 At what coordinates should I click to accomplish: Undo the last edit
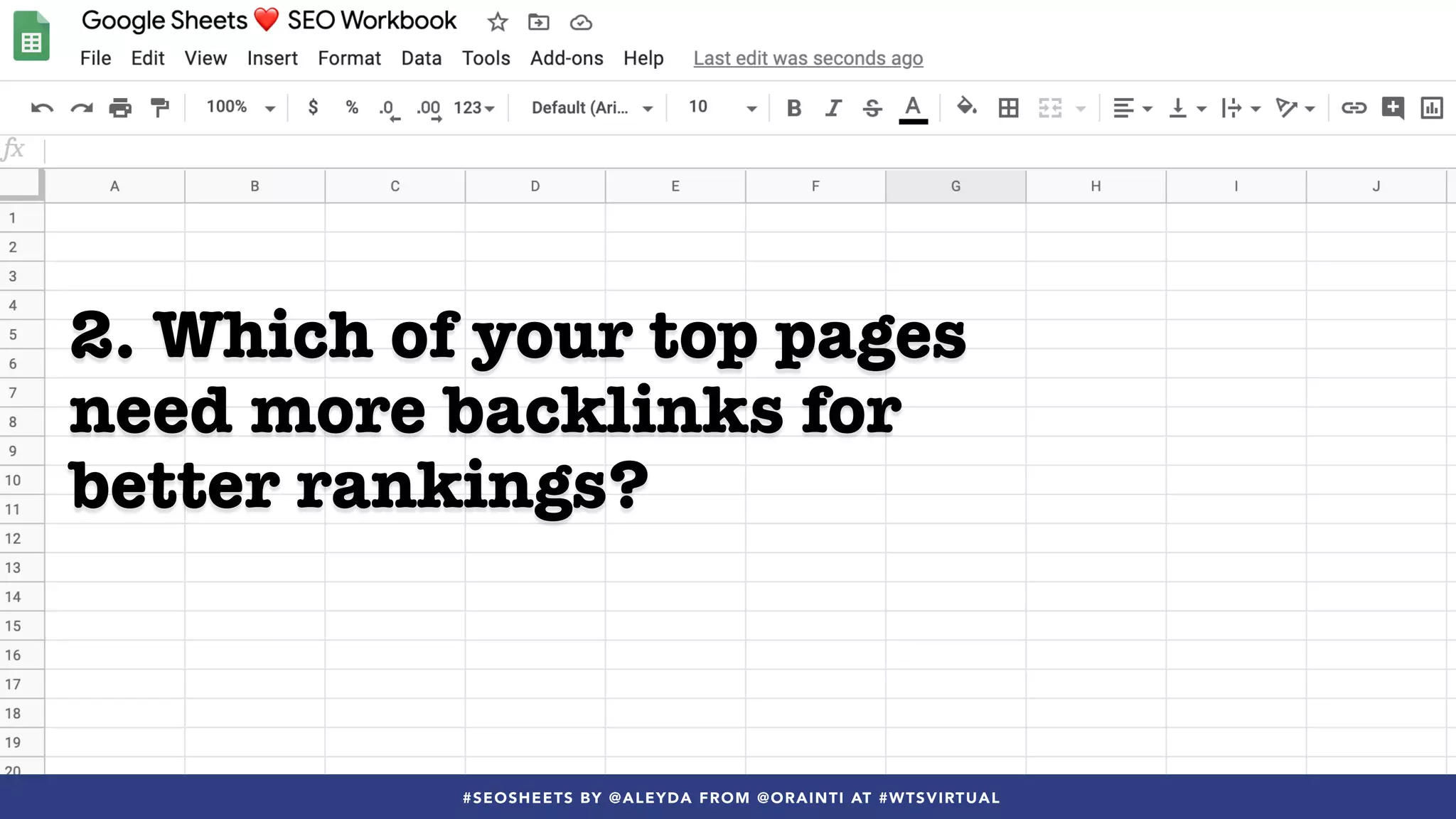coord(42,107)
